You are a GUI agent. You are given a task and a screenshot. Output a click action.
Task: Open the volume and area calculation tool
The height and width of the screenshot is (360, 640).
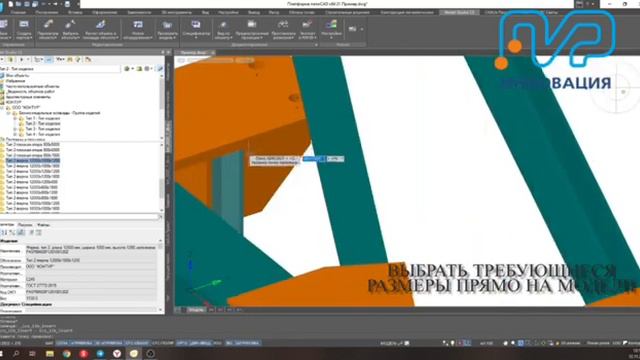point(100,29)
